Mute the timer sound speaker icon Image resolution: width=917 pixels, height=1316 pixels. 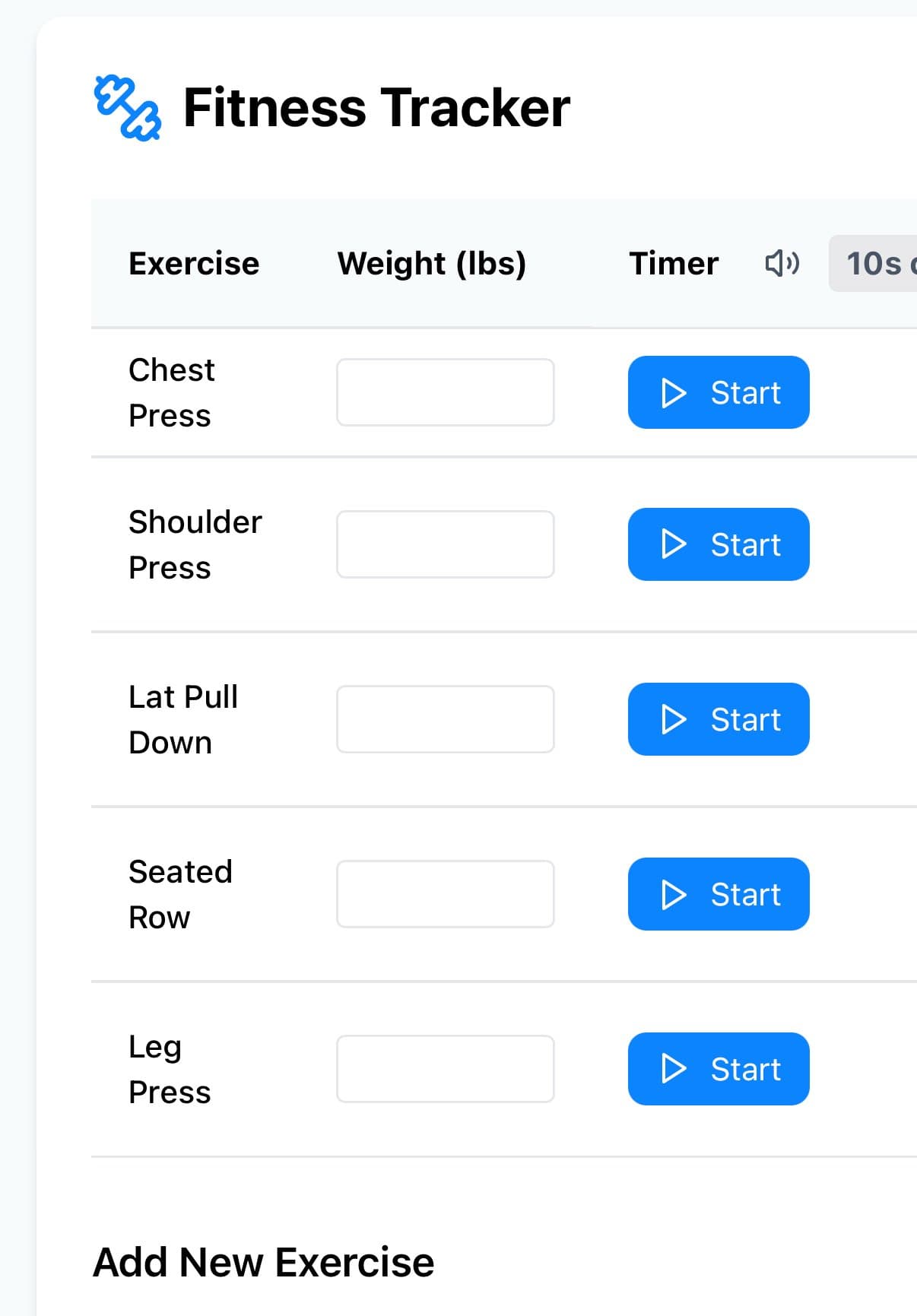tap(782, 264)
